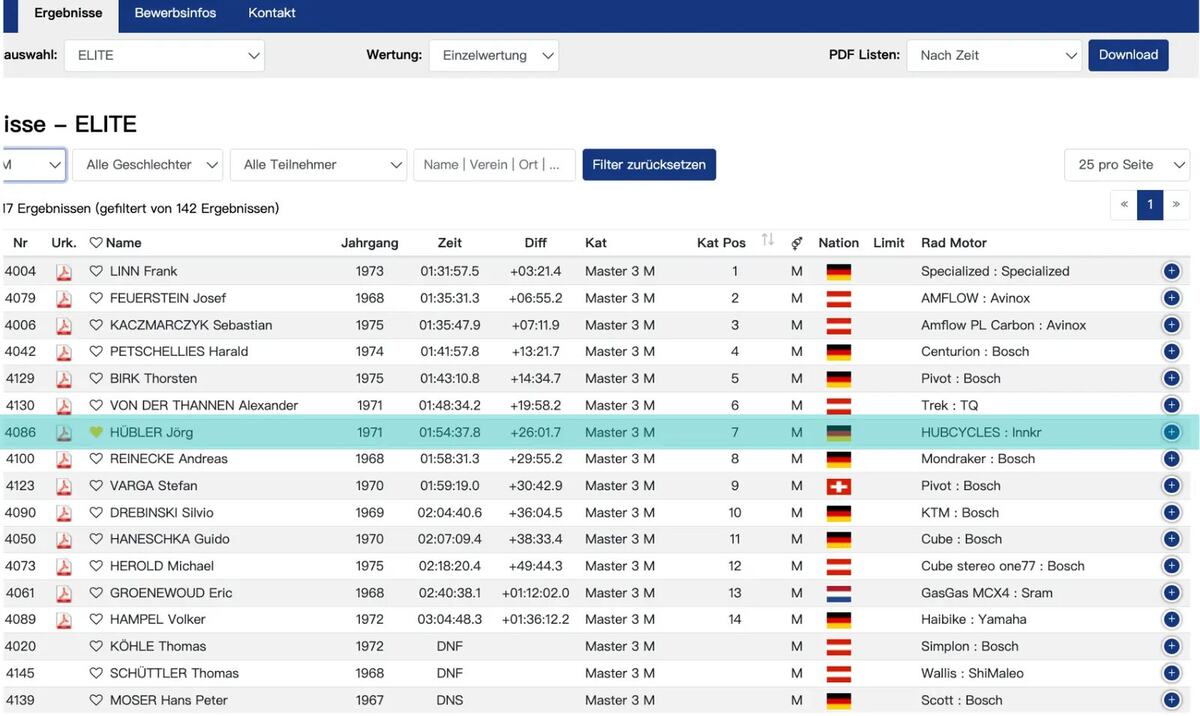The image size is (1200, 716).
Task: Switch to the Kontakt tab
Action: 272,13
